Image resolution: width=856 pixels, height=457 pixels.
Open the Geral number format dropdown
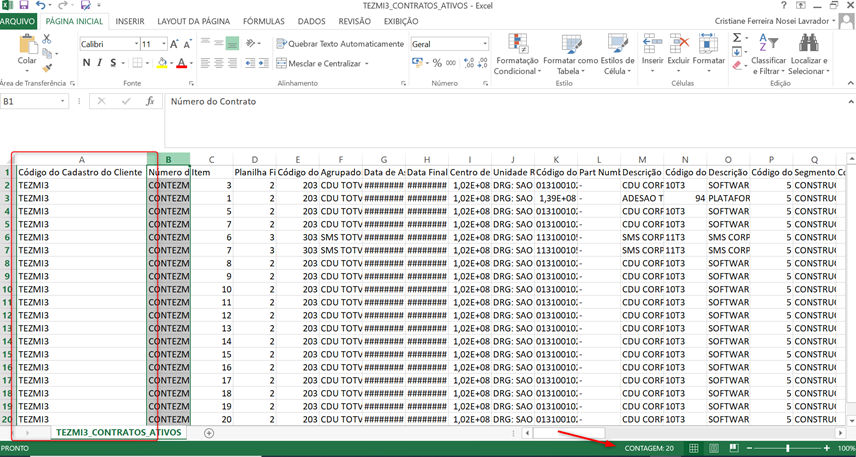[x=485, y=44]
